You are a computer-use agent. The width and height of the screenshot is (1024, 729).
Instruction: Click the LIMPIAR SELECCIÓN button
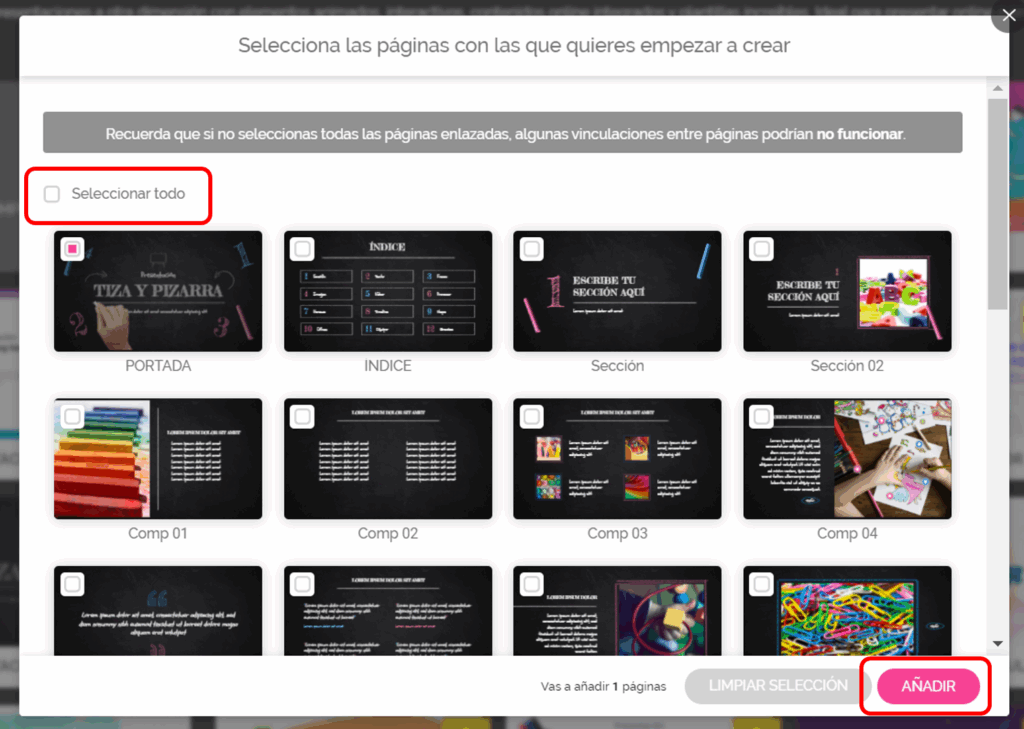777,686
